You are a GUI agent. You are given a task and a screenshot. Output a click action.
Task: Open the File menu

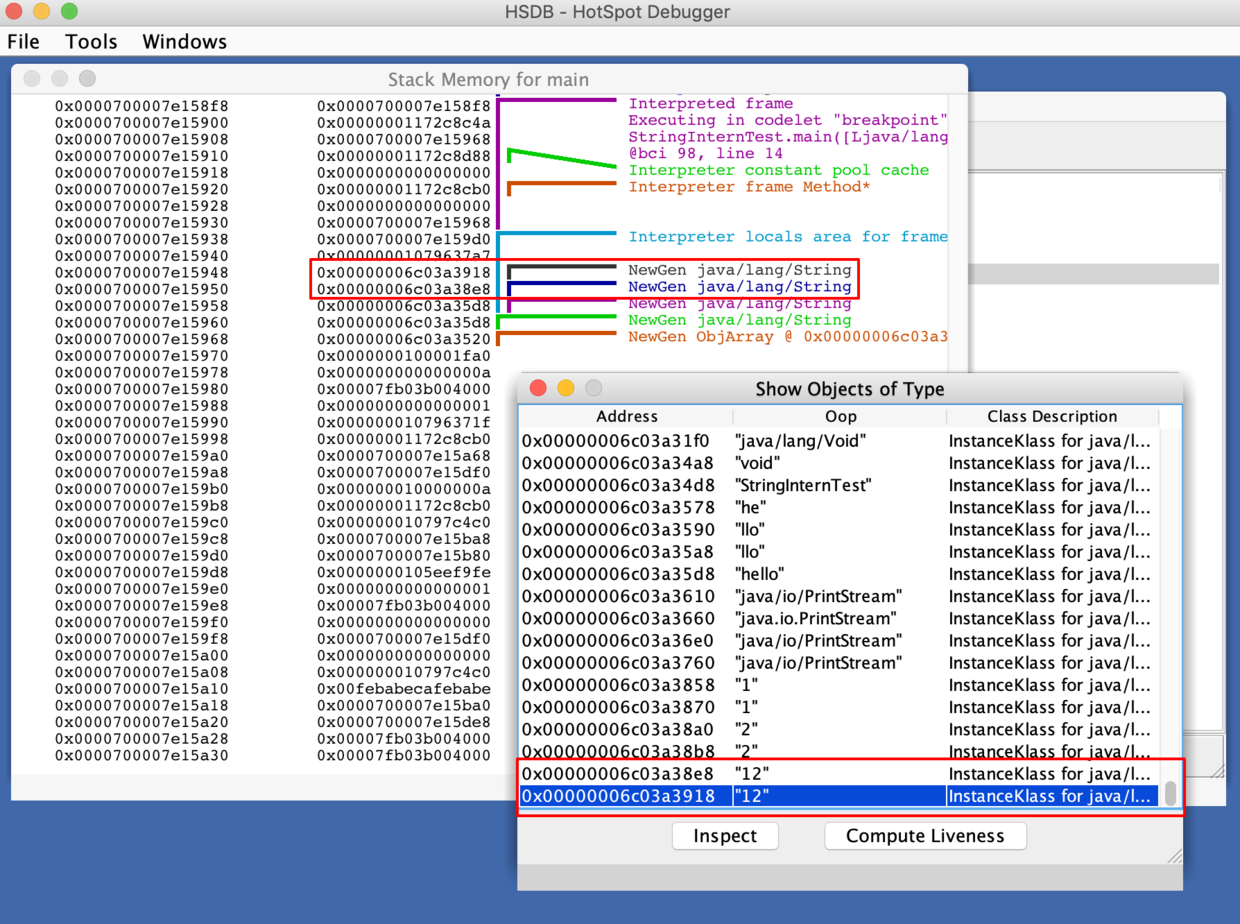23,42
